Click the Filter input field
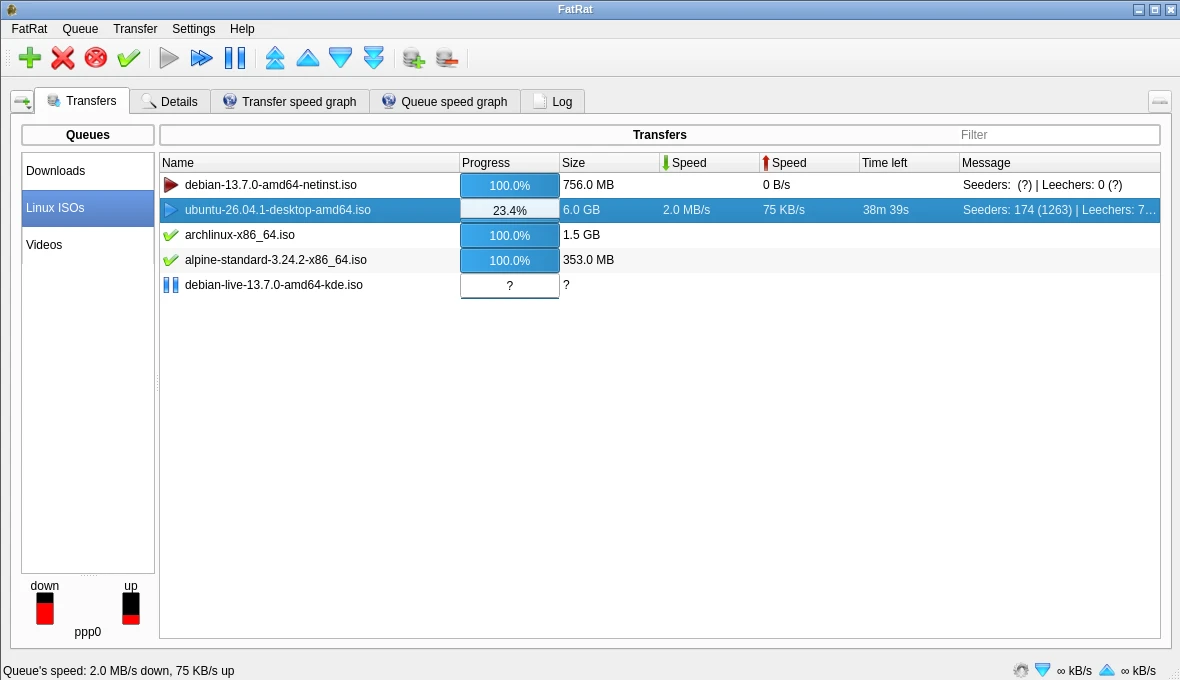The width and height of the screenshot is (1180, 680). pos(1057,135)
